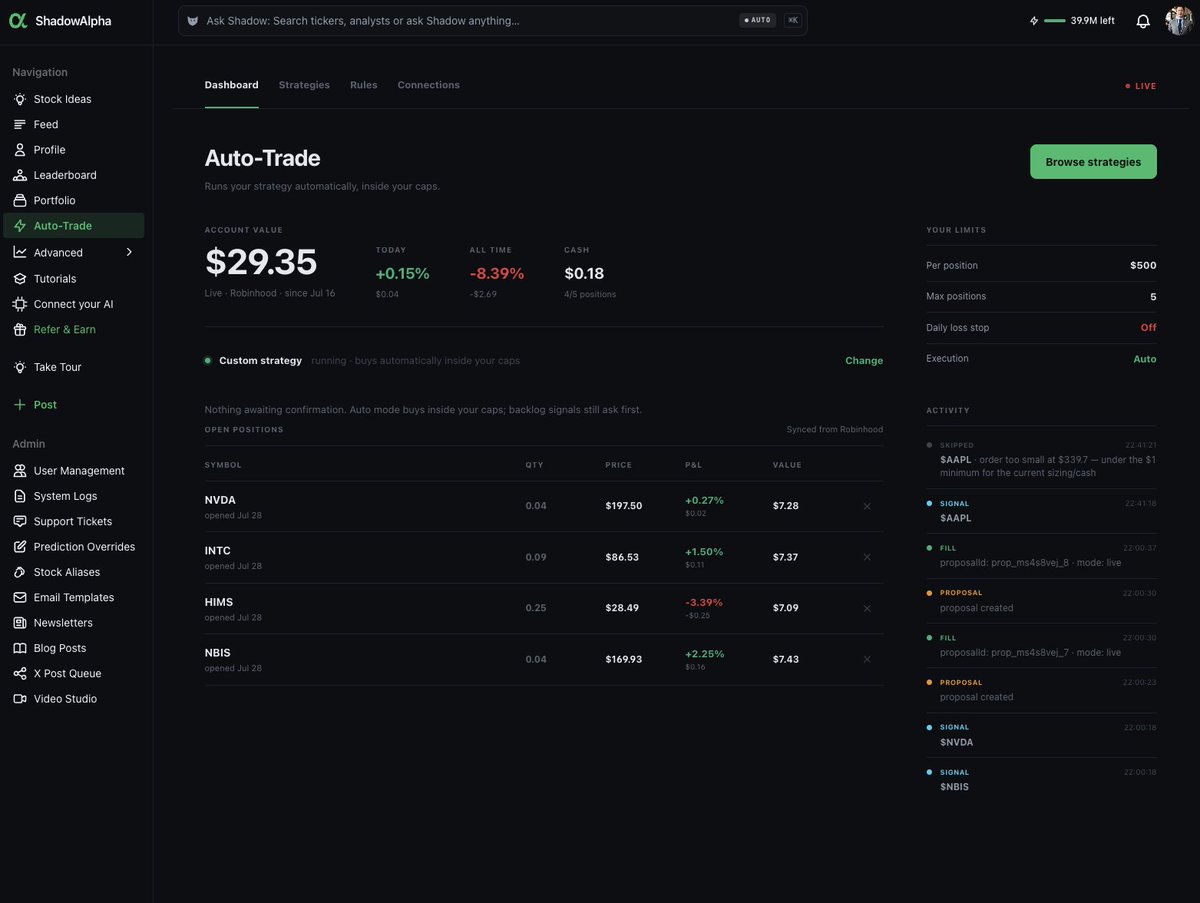Click the INTC symbol
Screen dimensions: 1200x903
[x=218, y=551]
